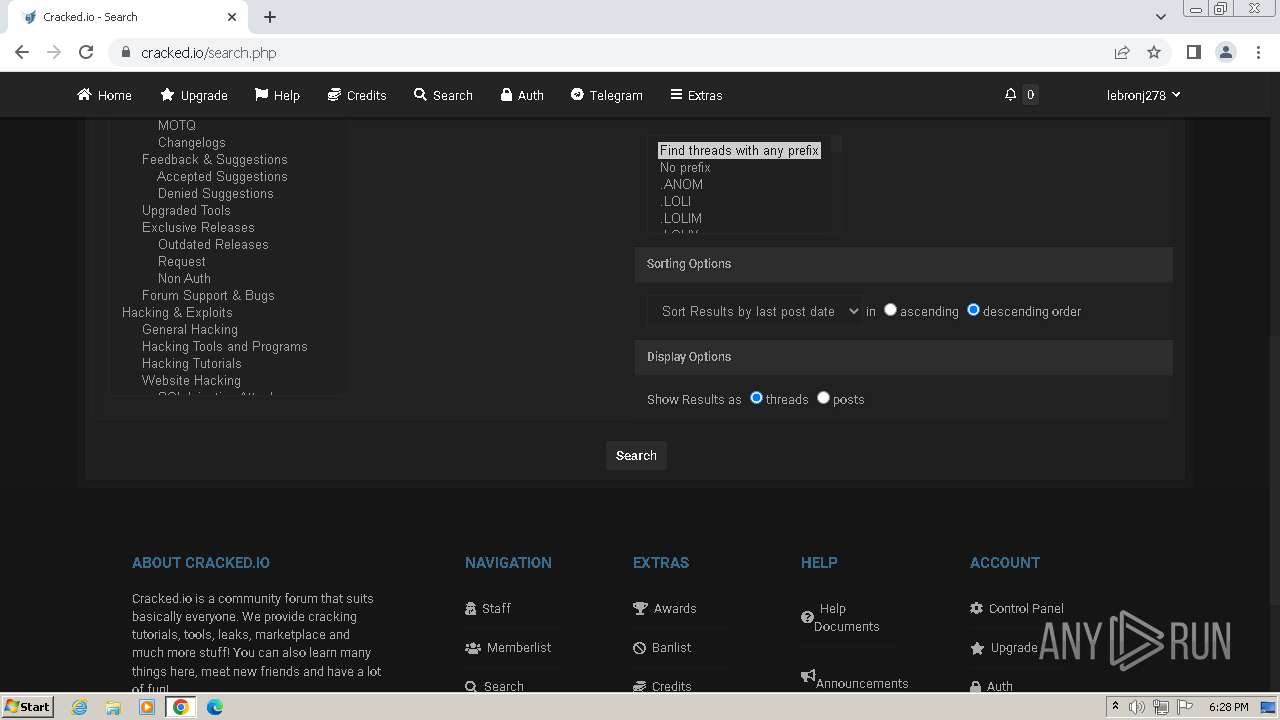Select Forum Support & Bugs
The width and height of the screenshot is (1280, 720).
click(x=208, y=295)
